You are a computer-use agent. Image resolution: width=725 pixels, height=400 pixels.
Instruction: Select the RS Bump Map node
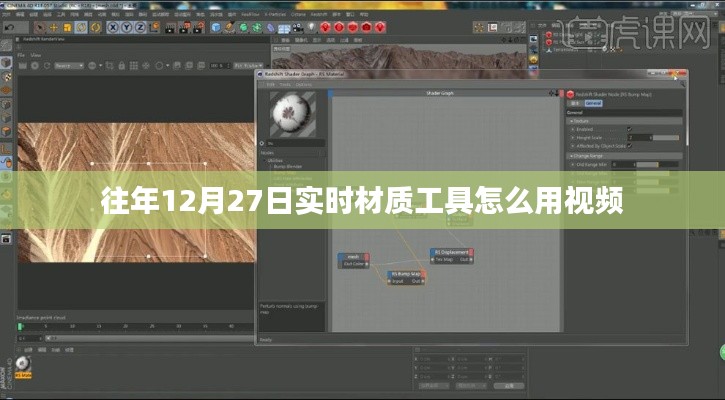406,273
